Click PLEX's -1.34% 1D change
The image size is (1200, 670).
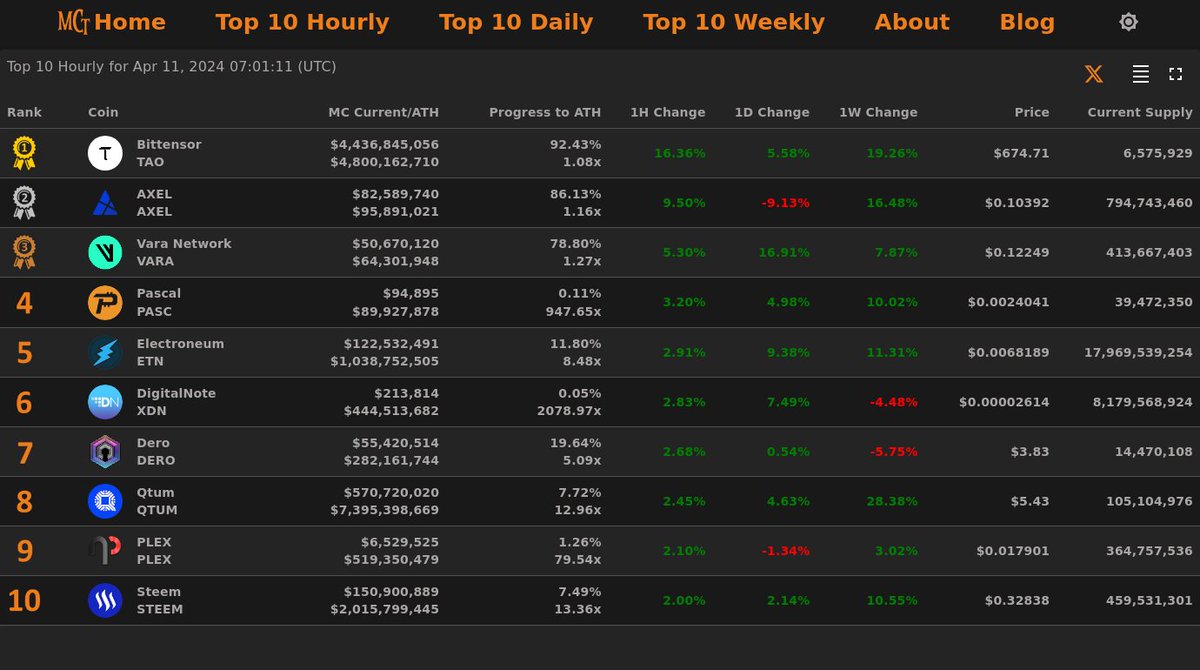click(x=786, y=551)
